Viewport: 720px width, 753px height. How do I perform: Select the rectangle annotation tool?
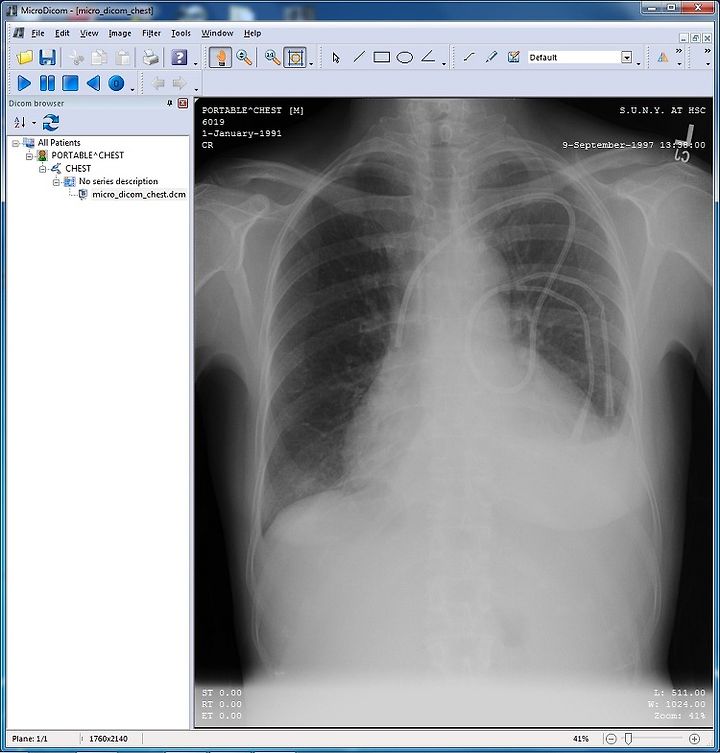click(382, 58)
